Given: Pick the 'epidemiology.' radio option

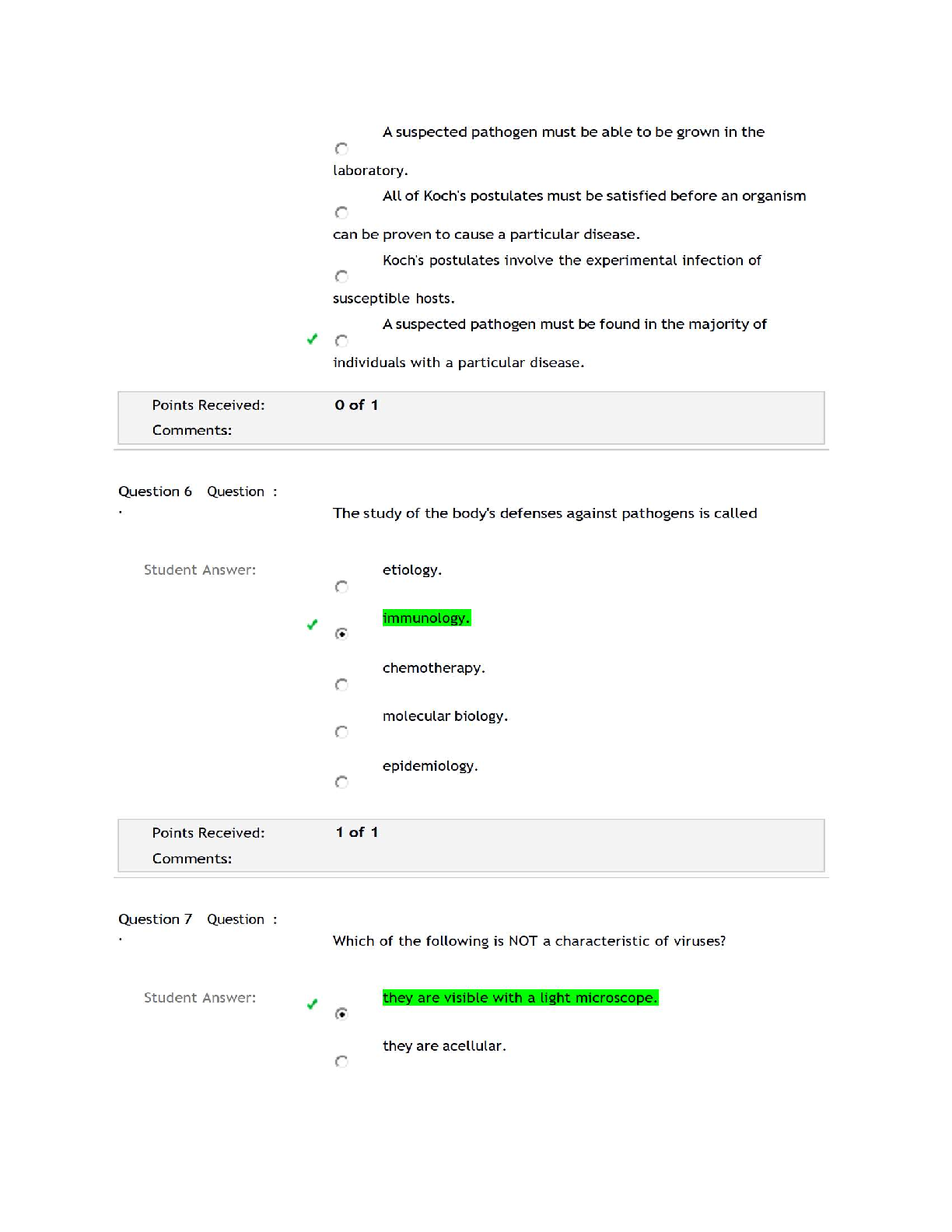Looking at the screenshot, I should coord(341,782).
